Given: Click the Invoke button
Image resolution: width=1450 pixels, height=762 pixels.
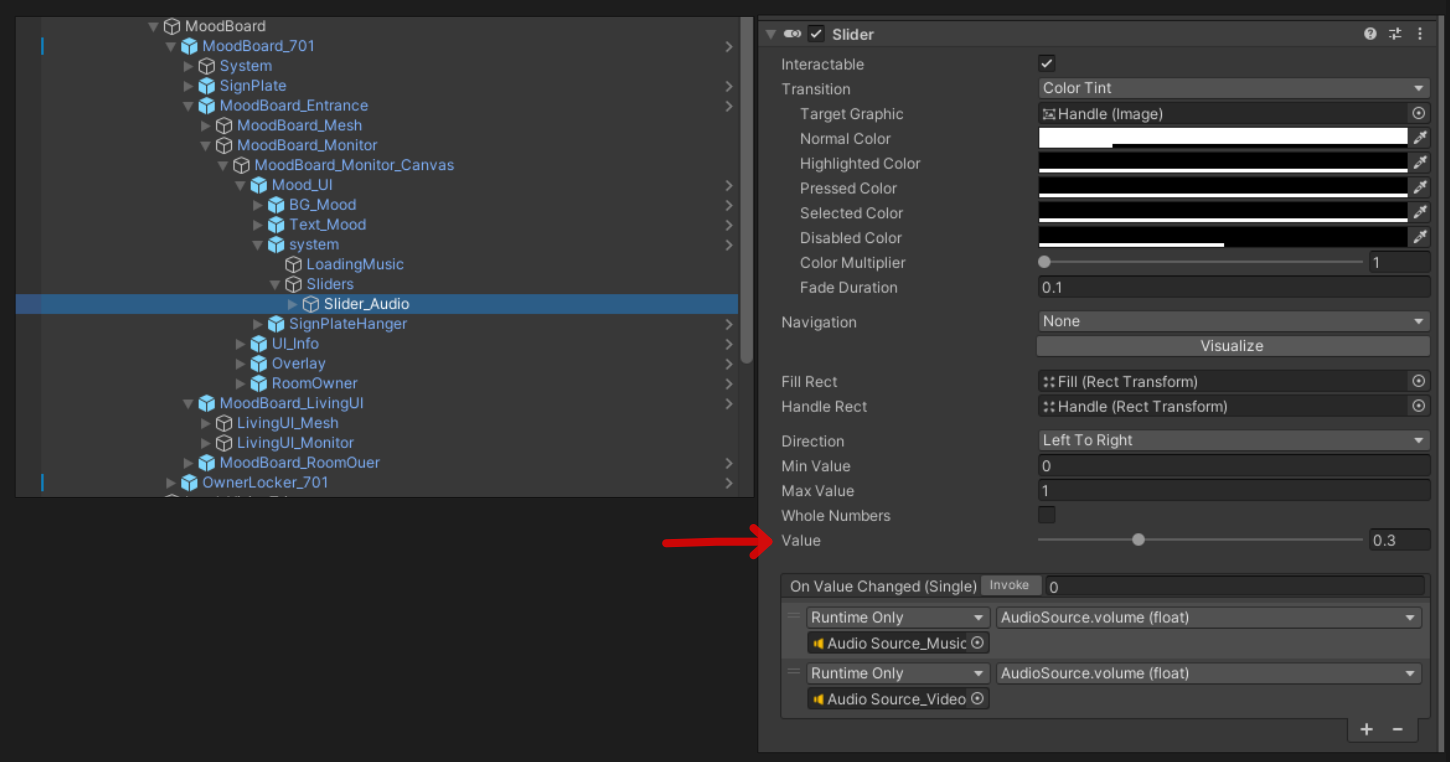Looking at the screenshot, I should (1010, 586).
